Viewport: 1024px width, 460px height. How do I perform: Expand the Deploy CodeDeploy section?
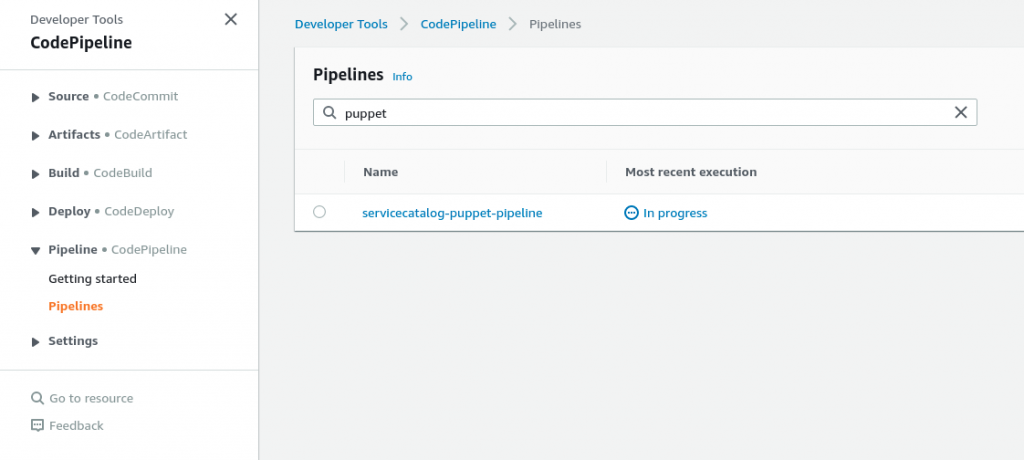tap(35, 213)
